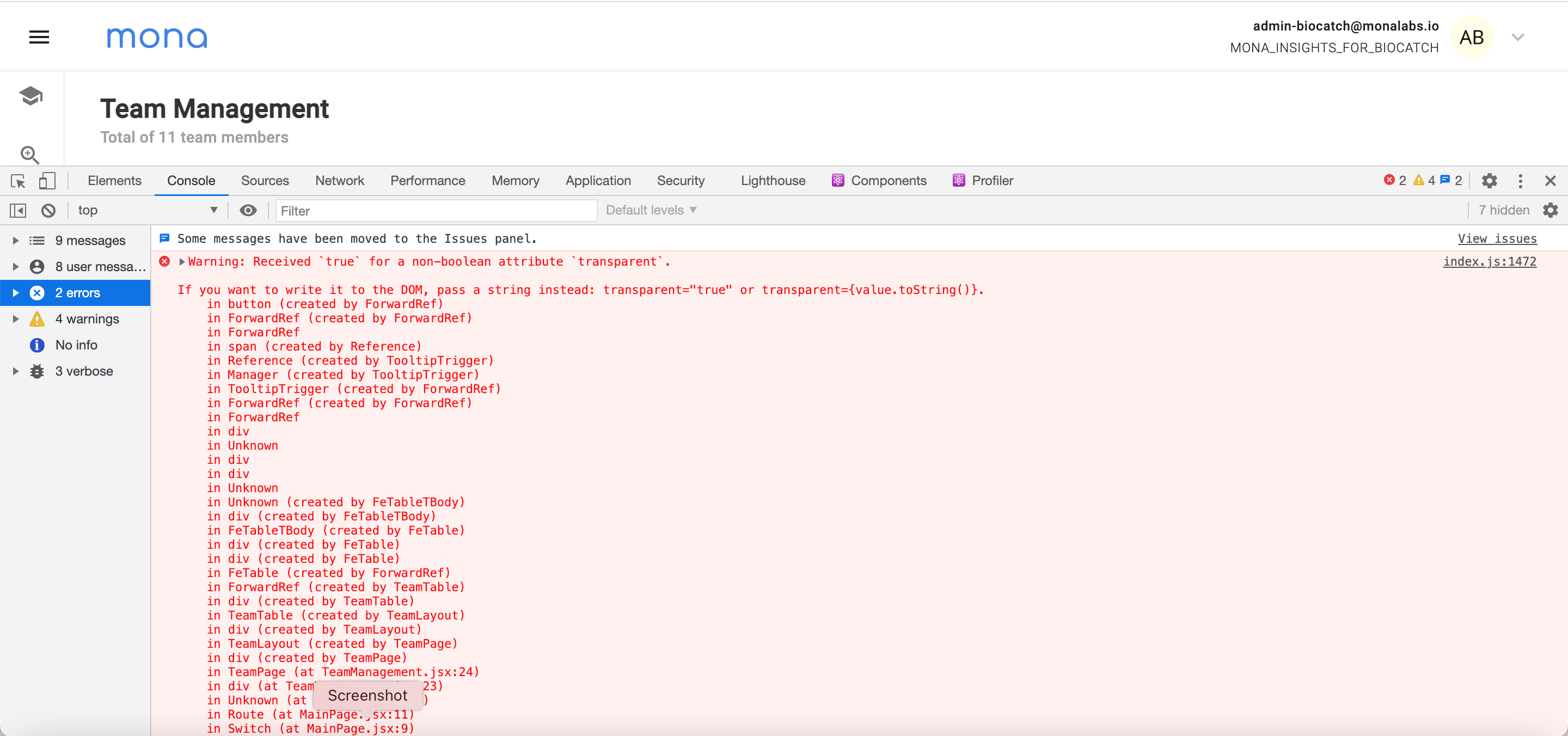Open the Default levels dropdown
This screenshot has width=1568, height=736.
coord(651,210)
